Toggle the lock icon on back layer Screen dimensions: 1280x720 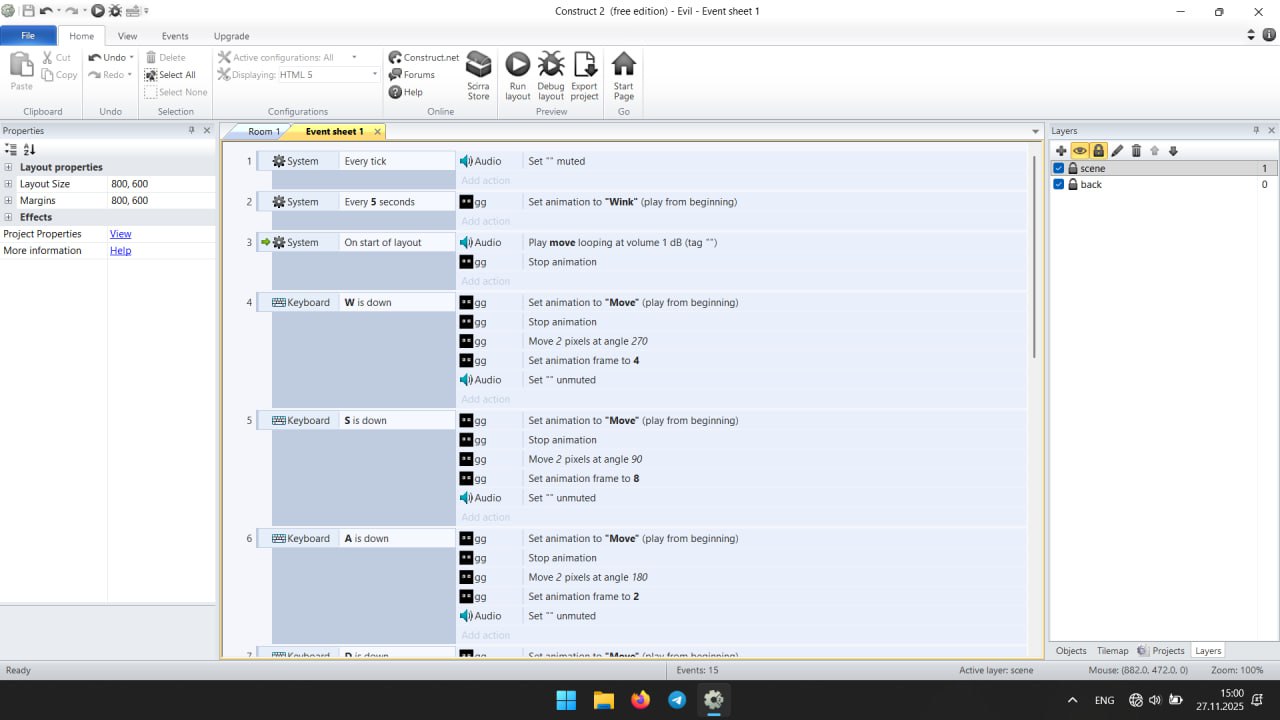[x=1073, y=185]
